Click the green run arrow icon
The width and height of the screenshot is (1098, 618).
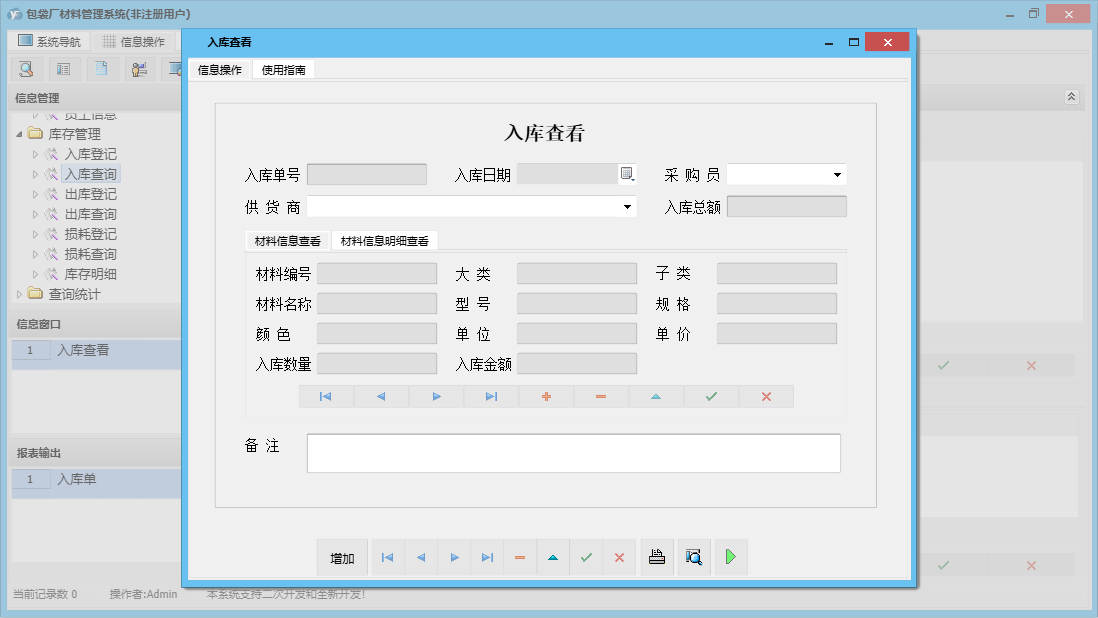pos(730,557)
